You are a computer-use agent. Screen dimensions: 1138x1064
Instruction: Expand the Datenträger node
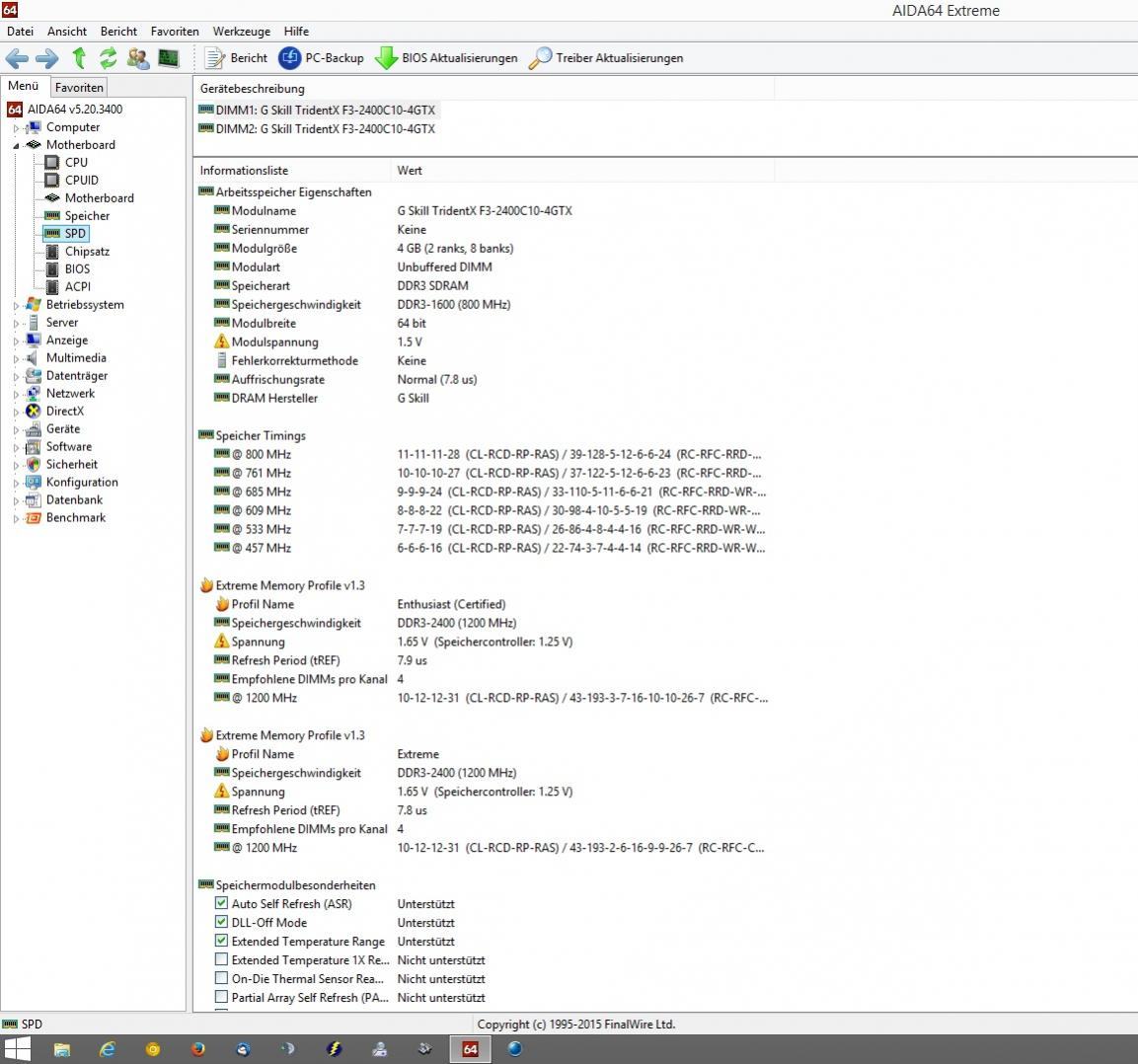(x=16, y=377)
